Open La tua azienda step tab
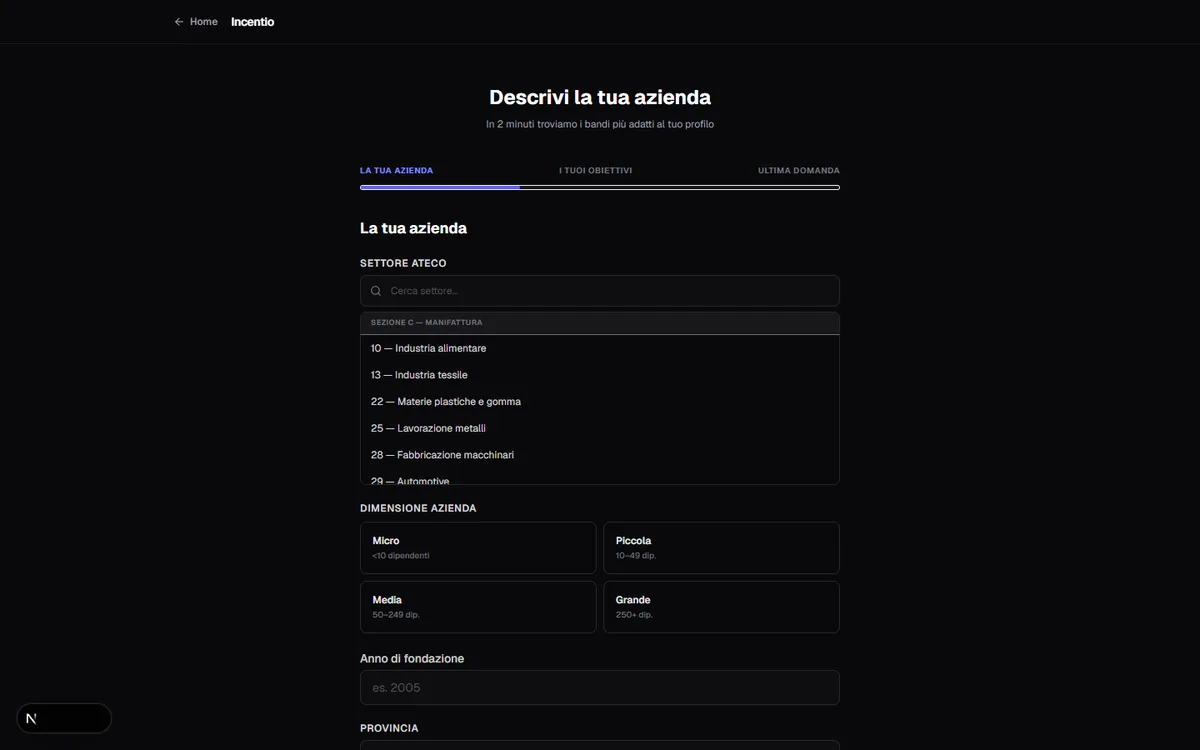Screen dimensions: 1200x750 point(396,171)
